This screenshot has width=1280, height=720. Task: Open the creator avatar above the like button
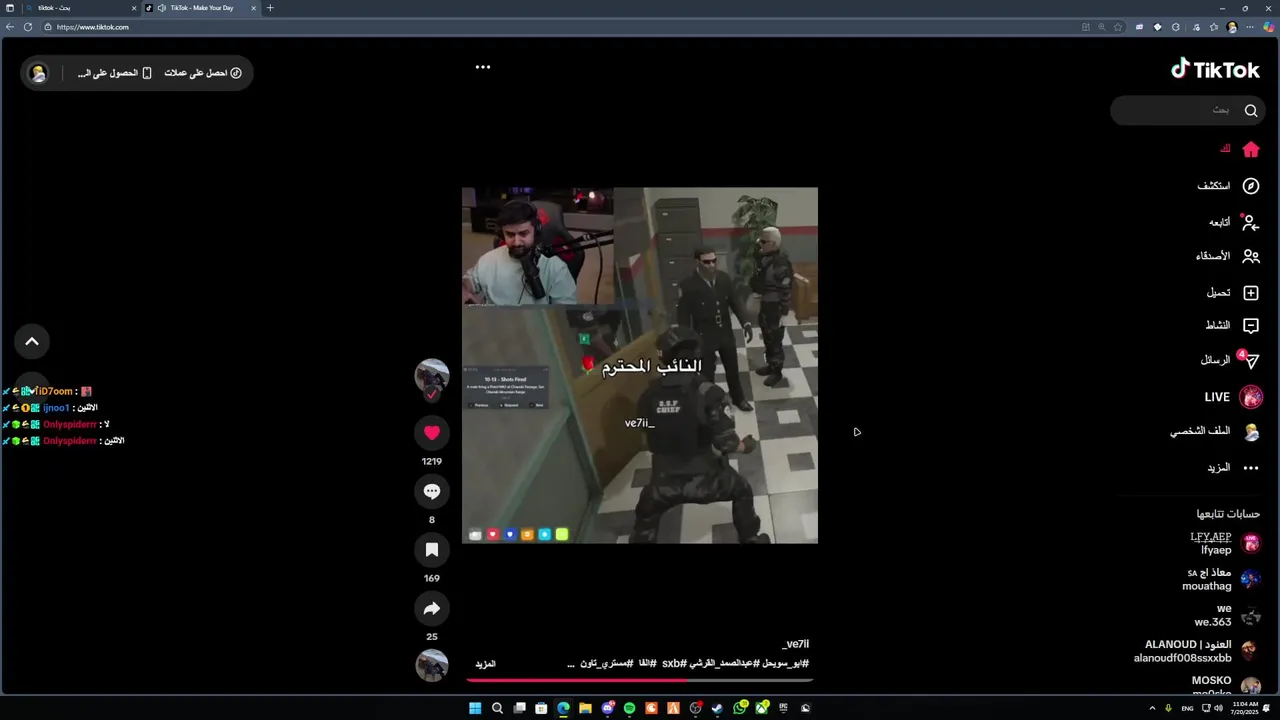(x=432, y=376)
